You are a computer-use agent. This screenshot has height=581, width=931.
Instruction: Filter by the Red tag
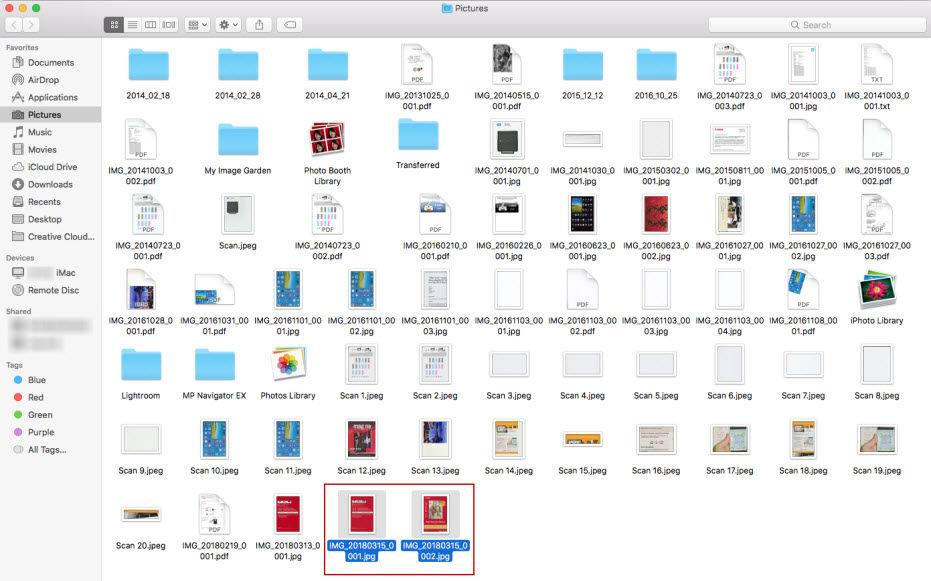pos(50,397)
